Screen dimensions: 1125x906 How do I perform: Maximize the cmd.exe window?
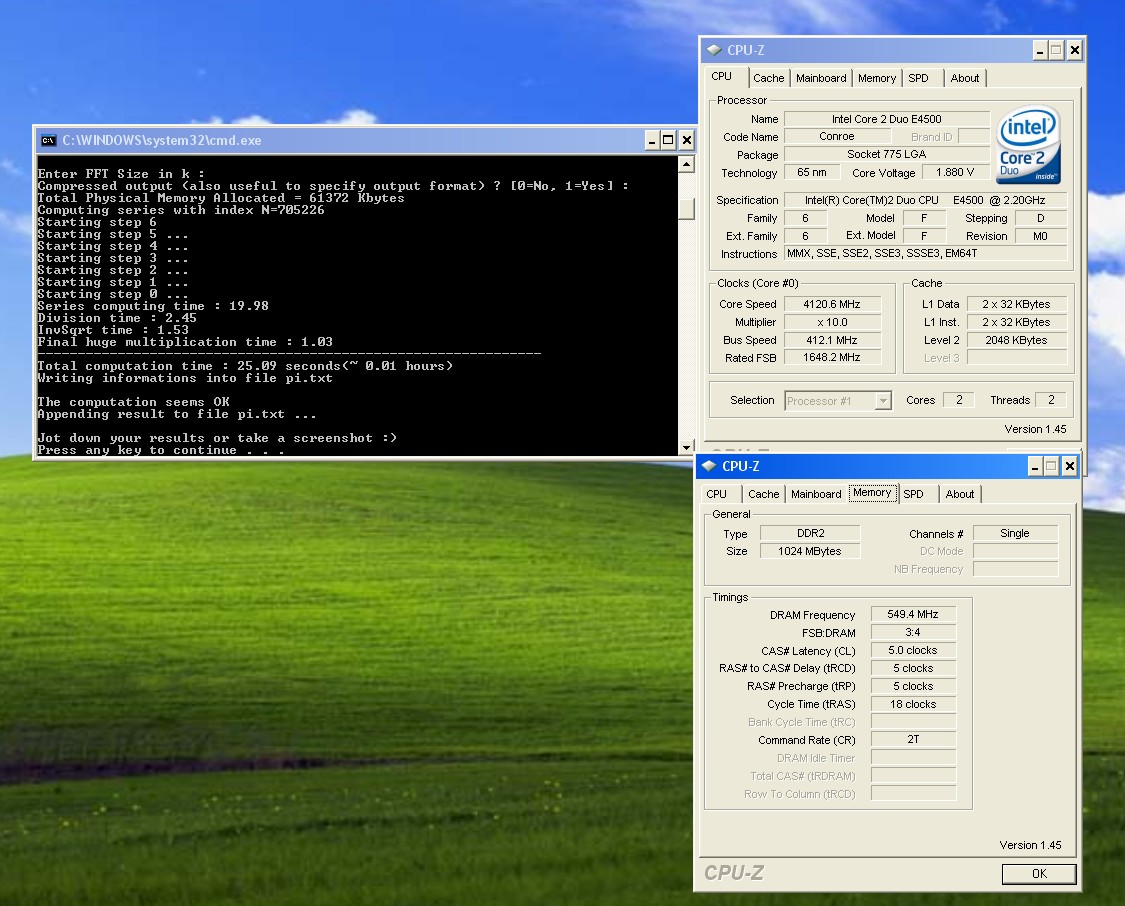click(x=668, y=141)
